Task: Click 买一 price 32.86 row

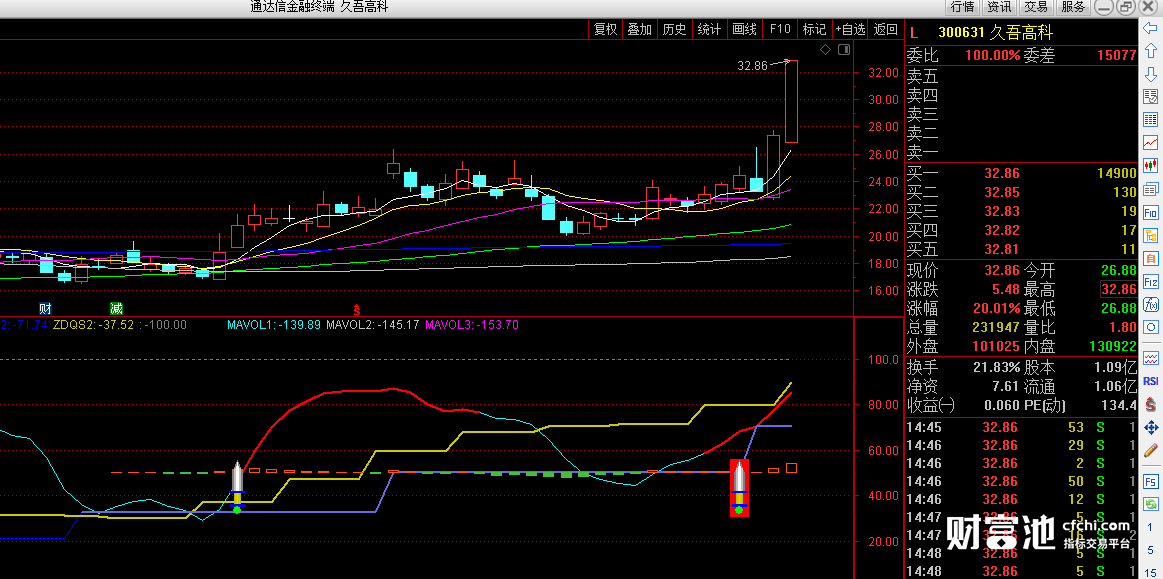Action: 1021,173
